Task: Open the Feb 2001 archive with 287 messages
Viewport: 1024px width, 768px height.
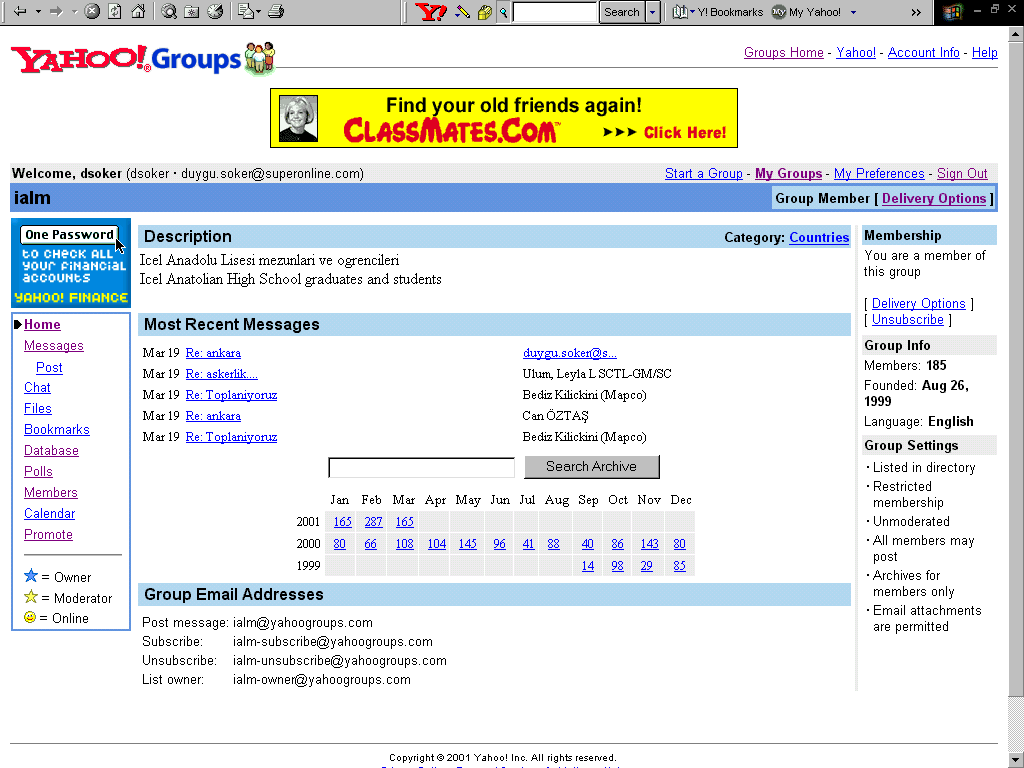Action: [x=374, y=522]
